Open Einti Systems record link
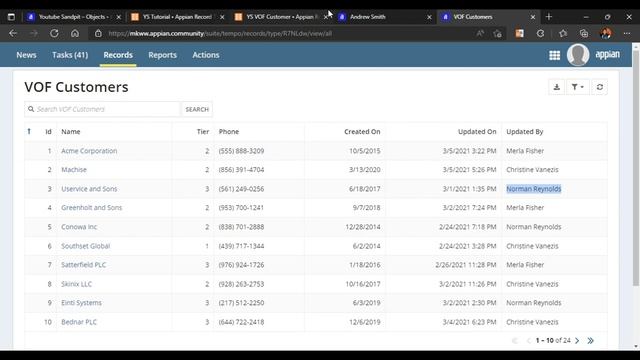Viewport: 640px width, 360px height. pyautogui.click(x=81, y=302)
